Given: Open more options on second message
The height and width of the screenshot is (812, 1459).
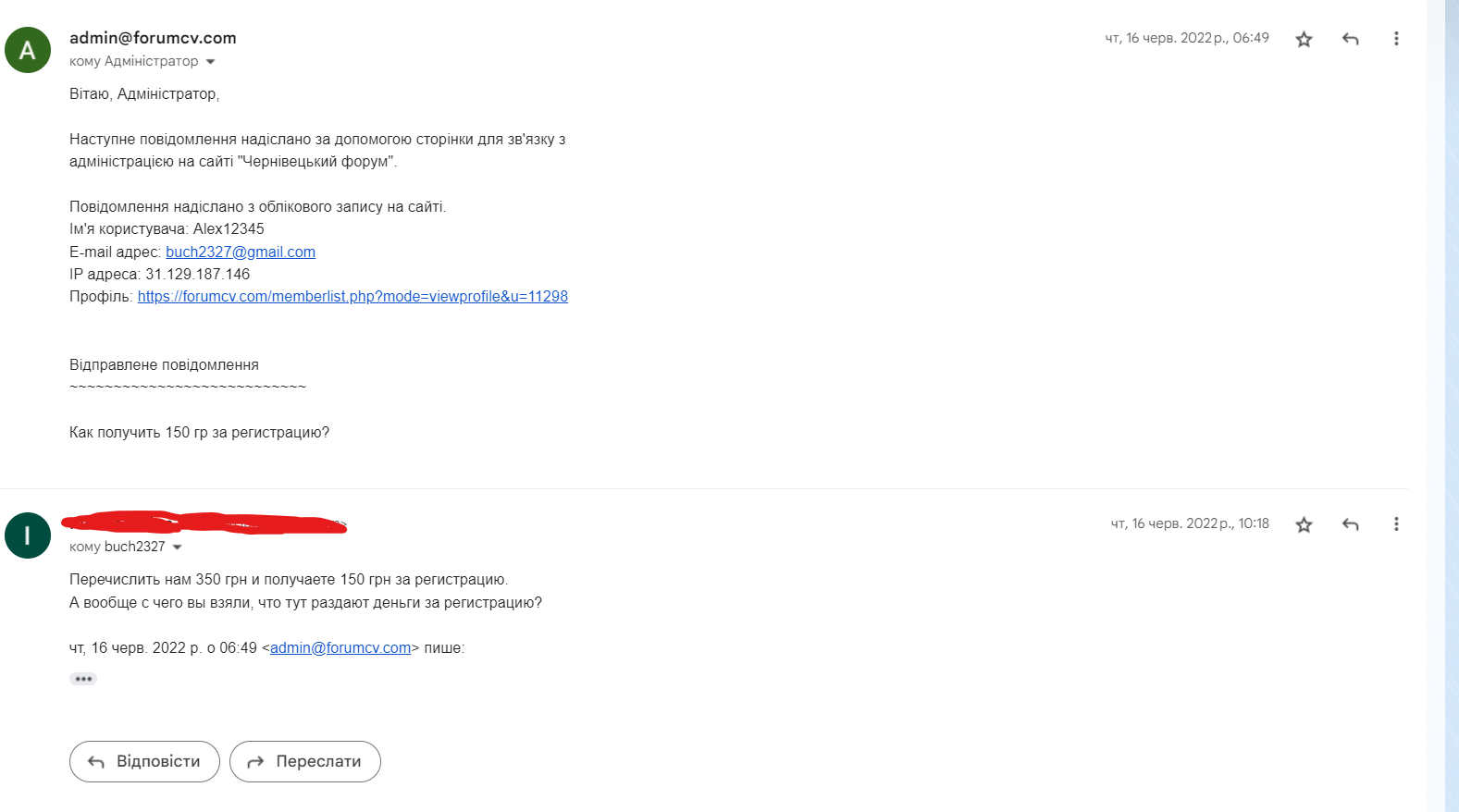Looking at the screenshot, I should 1396,524.
